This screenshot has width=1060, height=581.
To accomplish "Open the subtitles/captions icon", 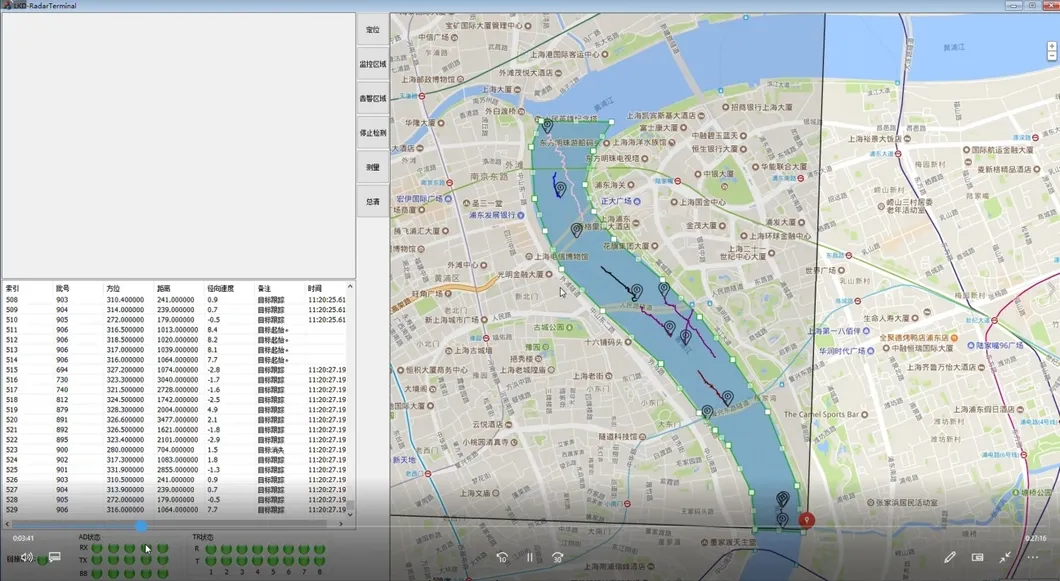I will [55, 557].
